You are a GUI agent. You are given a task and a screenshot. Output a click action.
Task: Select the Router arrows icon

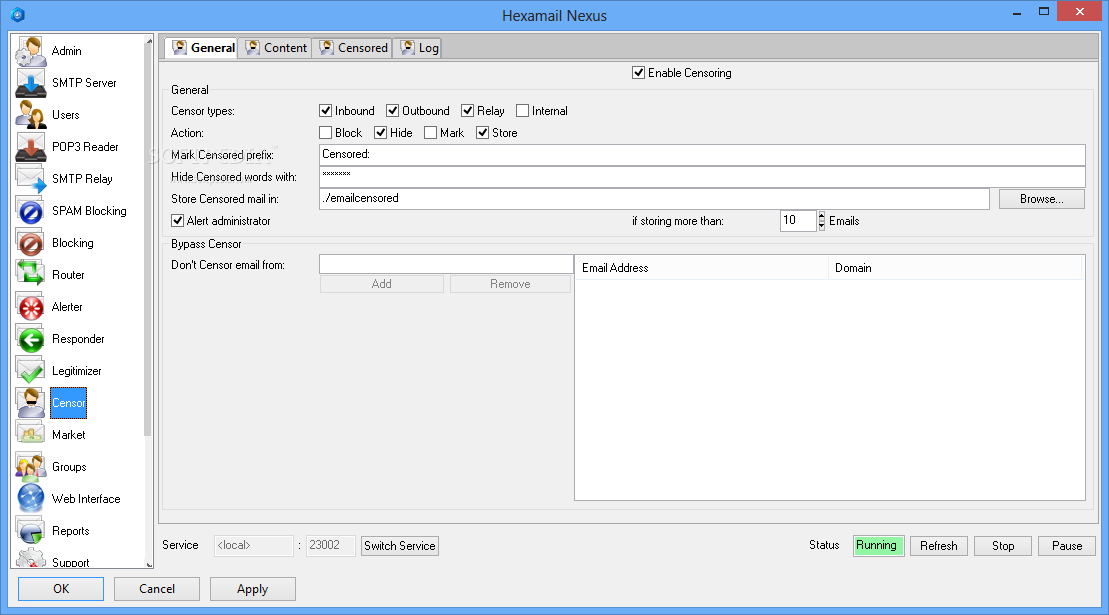[31, 275]
